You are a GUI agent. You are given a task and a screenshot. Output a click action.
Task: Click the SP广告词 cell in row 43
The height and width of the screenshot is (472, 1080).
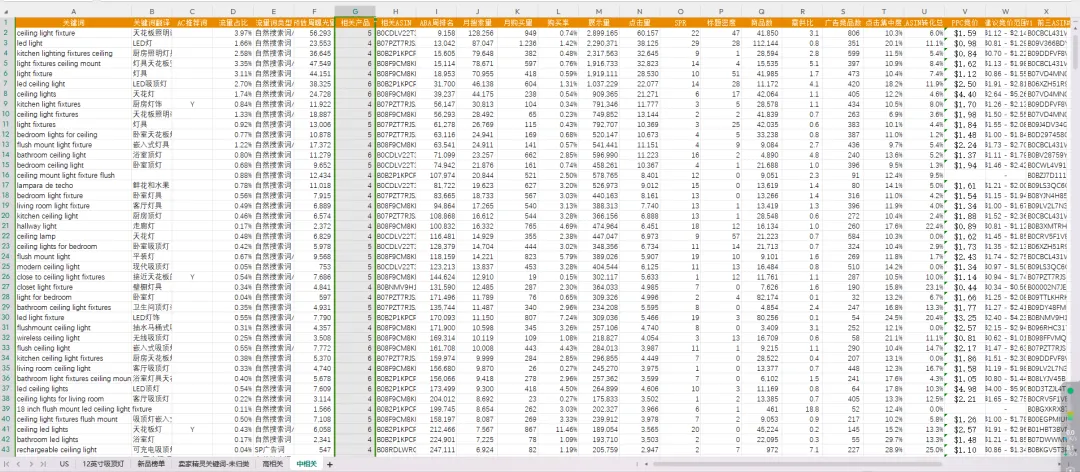click(x=273, y=450)
